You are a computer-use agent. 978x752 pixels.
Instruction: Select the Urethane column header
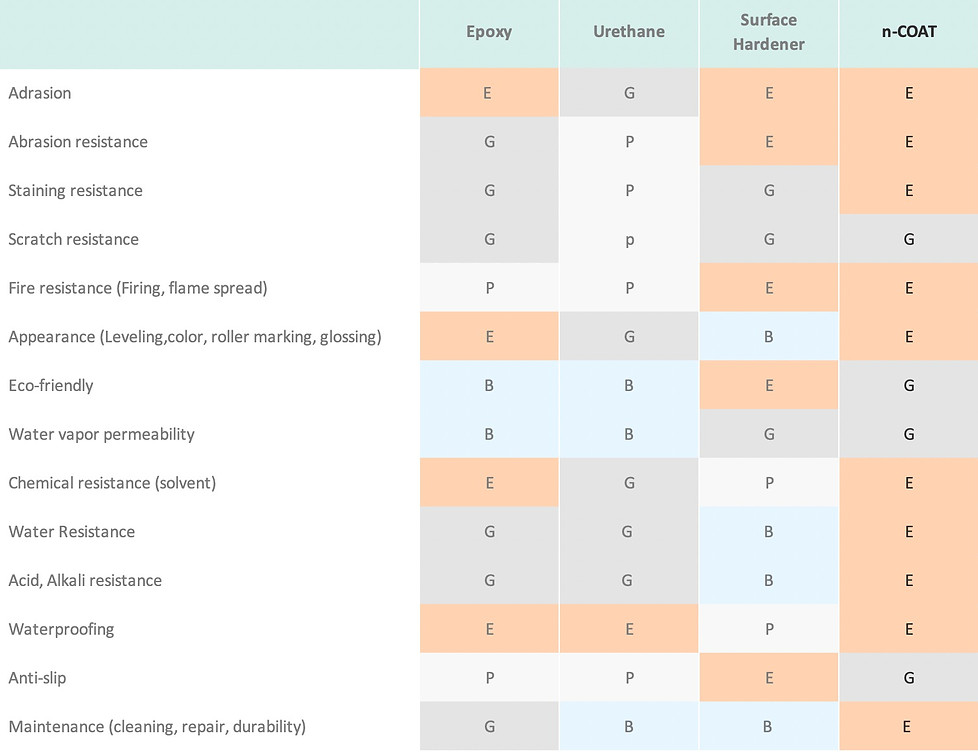tap(629, 32)
